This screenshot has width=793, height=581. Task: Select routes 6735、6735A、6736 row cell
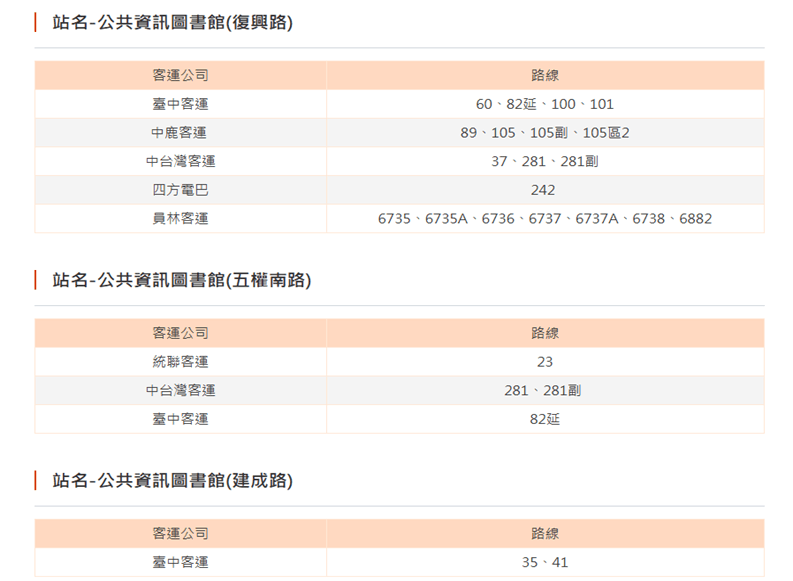click(x=545, y=218)
